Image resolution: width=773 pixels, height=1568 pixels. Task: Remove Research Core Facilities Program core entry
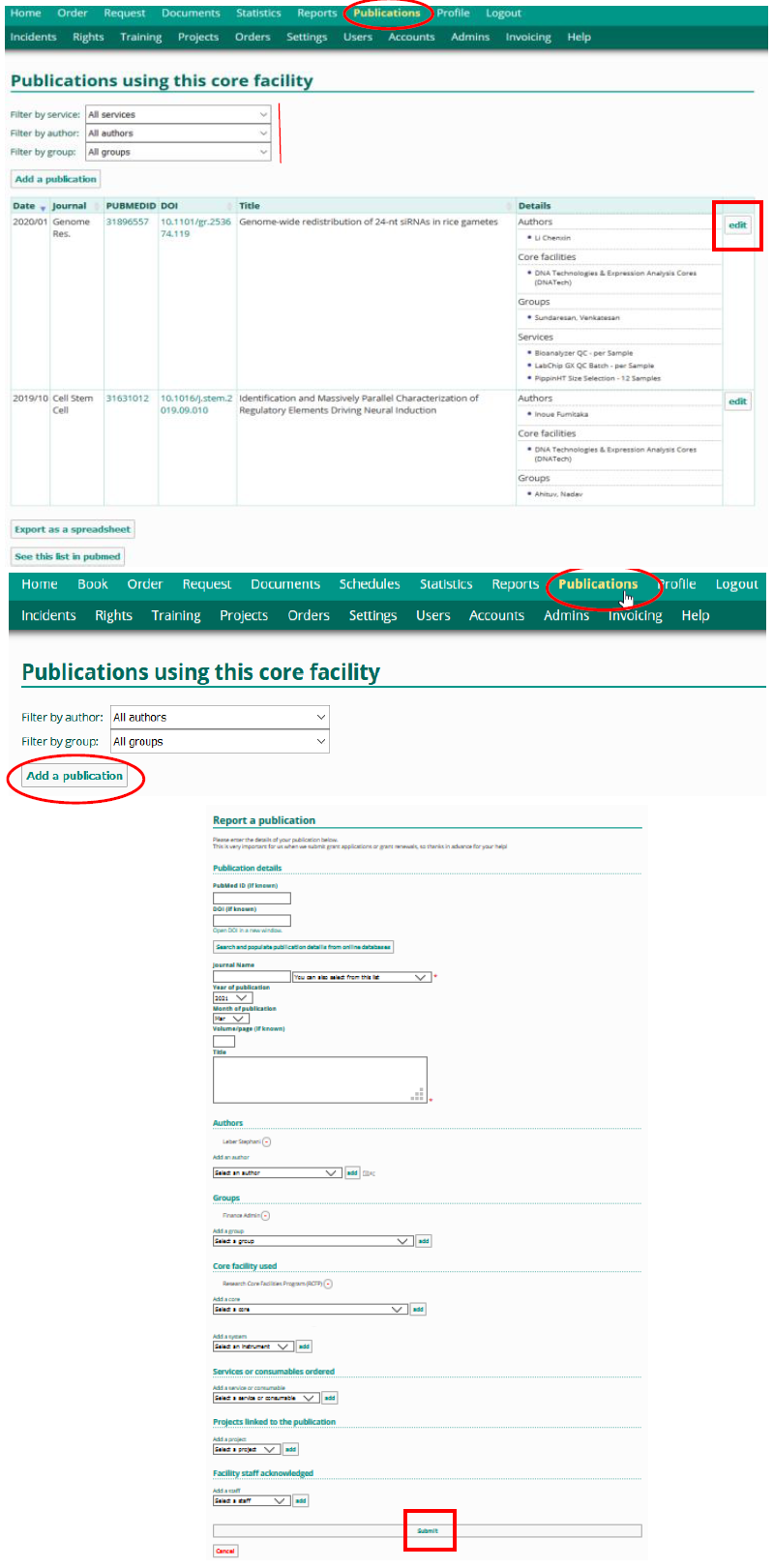coord(328,1285)
